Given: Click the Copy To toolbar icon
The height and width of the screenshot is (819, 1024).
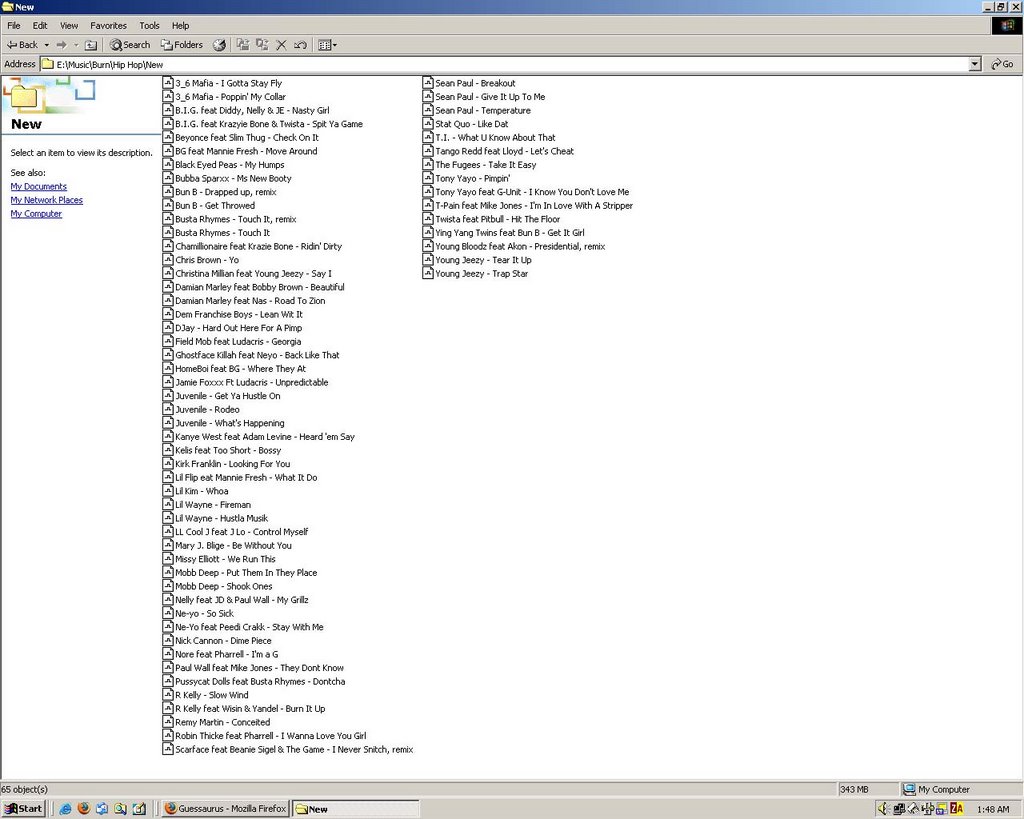Looking at the screenshot, I should click(263, 45).
